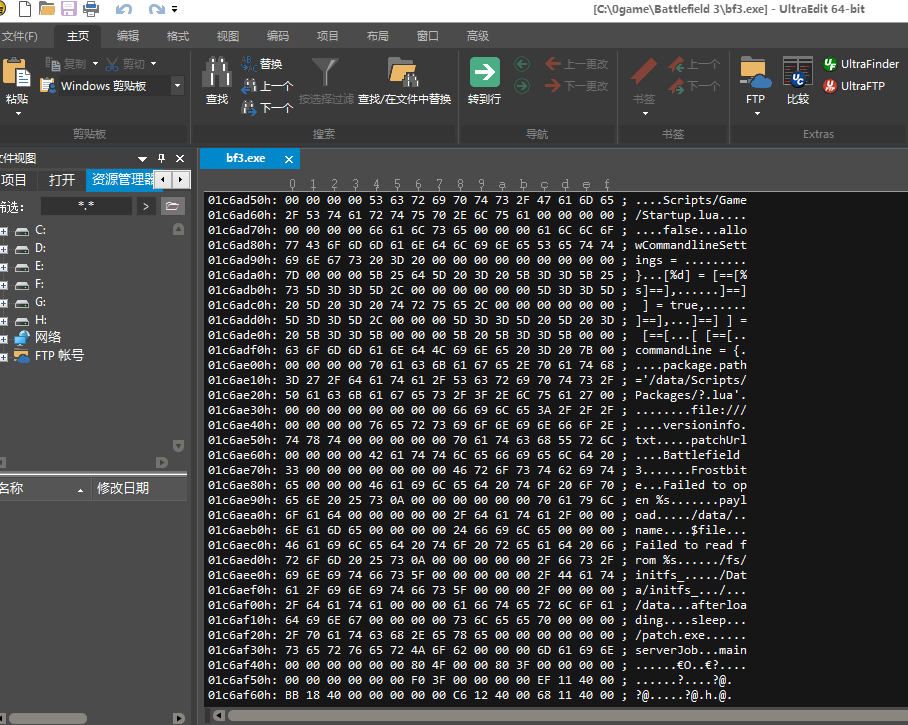Image resolution: width=908 pixels, height=725 pixels.
Task: Pin the file view panel
Action: [162, 158]
